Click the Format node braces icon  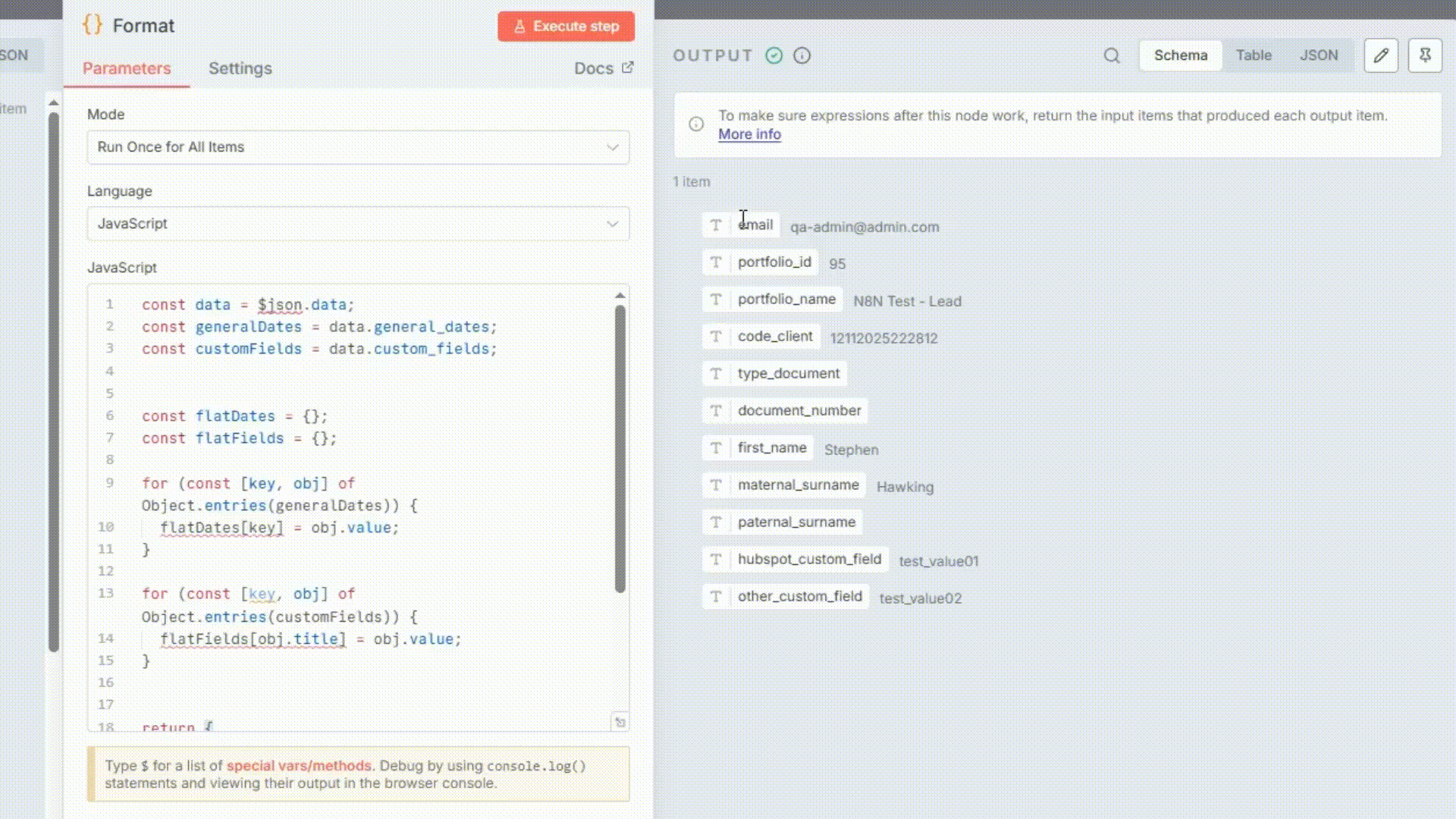coord(93,25)
